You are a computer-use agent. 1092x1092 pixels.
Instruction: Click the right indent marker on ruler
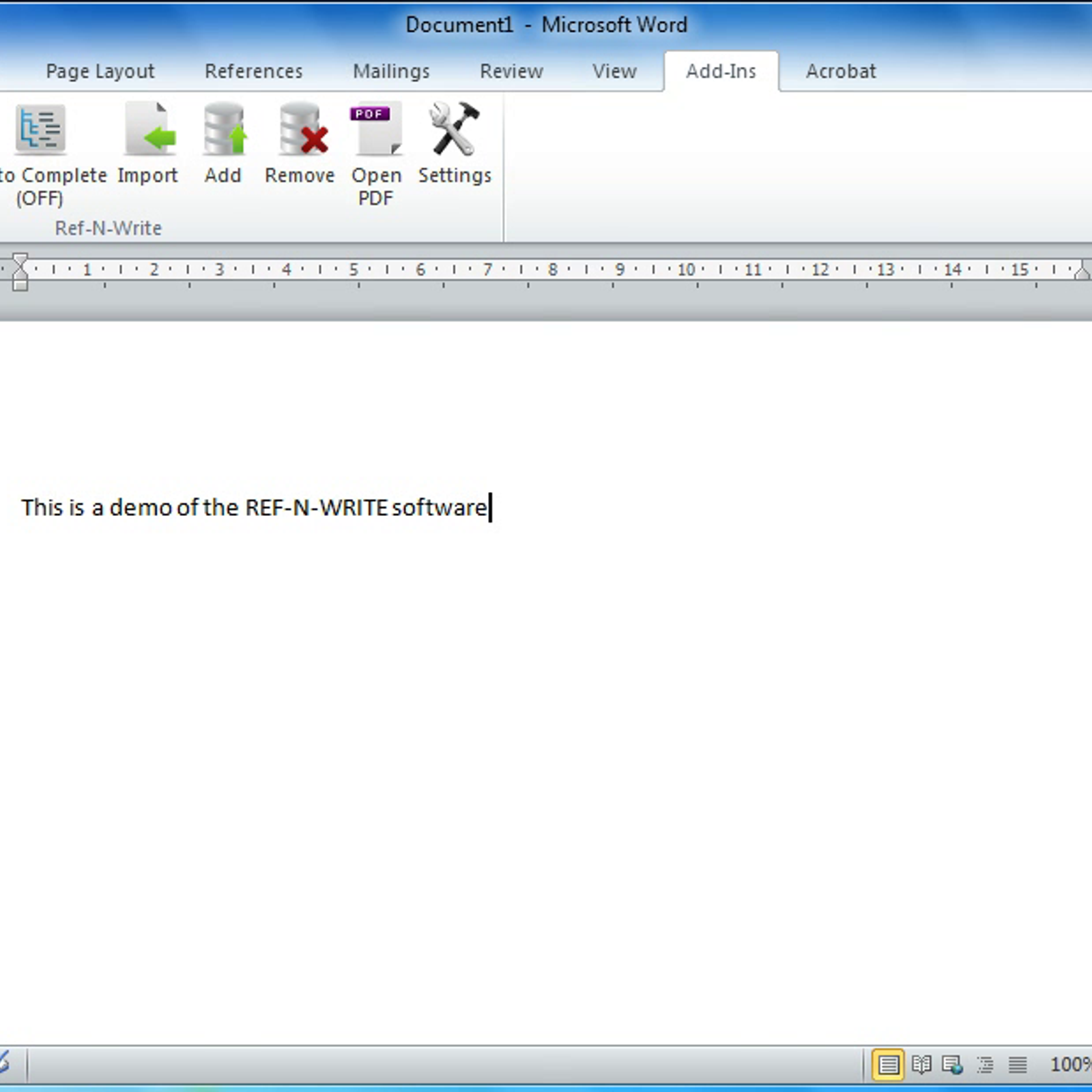click(1082, 273)
